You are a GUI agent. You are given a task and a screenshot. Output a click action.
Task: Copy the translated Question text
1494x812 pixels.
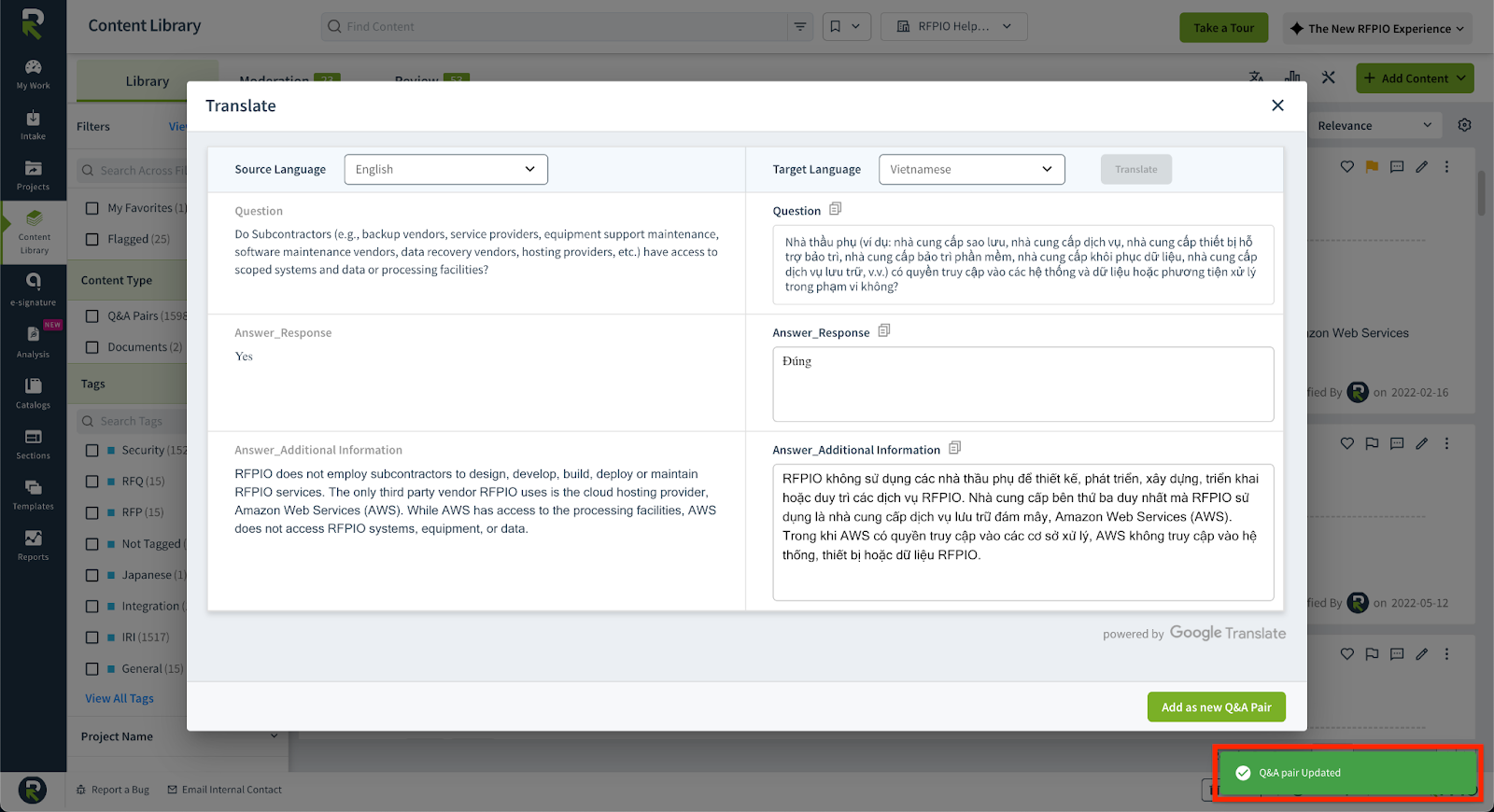[x=835, y=209]
